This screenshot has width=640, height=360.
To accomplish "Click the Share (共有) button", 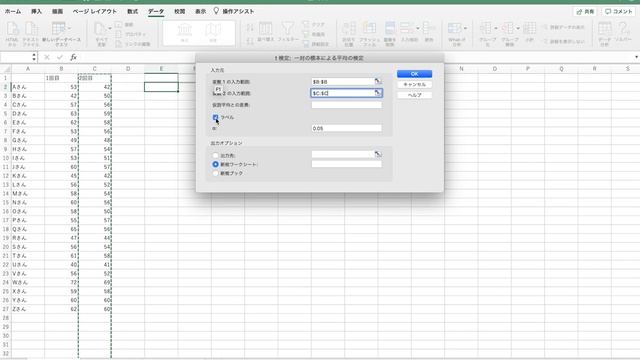I will (x=585, y=11).
